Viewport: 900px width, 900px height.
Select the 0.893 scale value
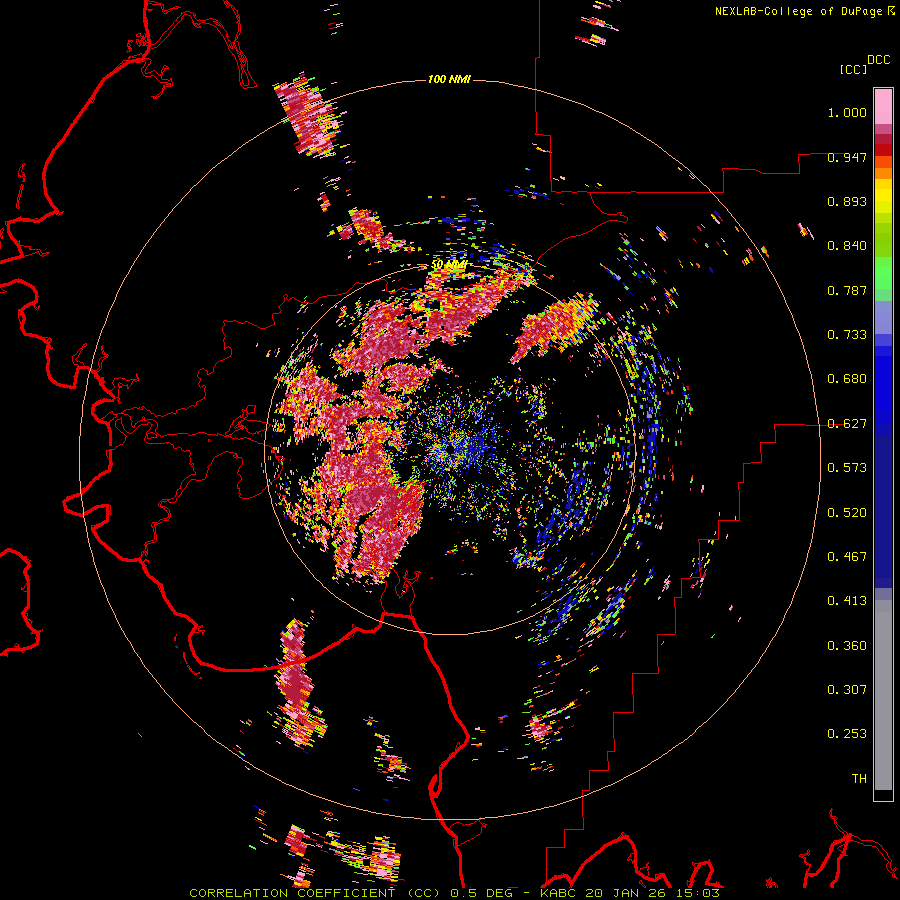847,201
